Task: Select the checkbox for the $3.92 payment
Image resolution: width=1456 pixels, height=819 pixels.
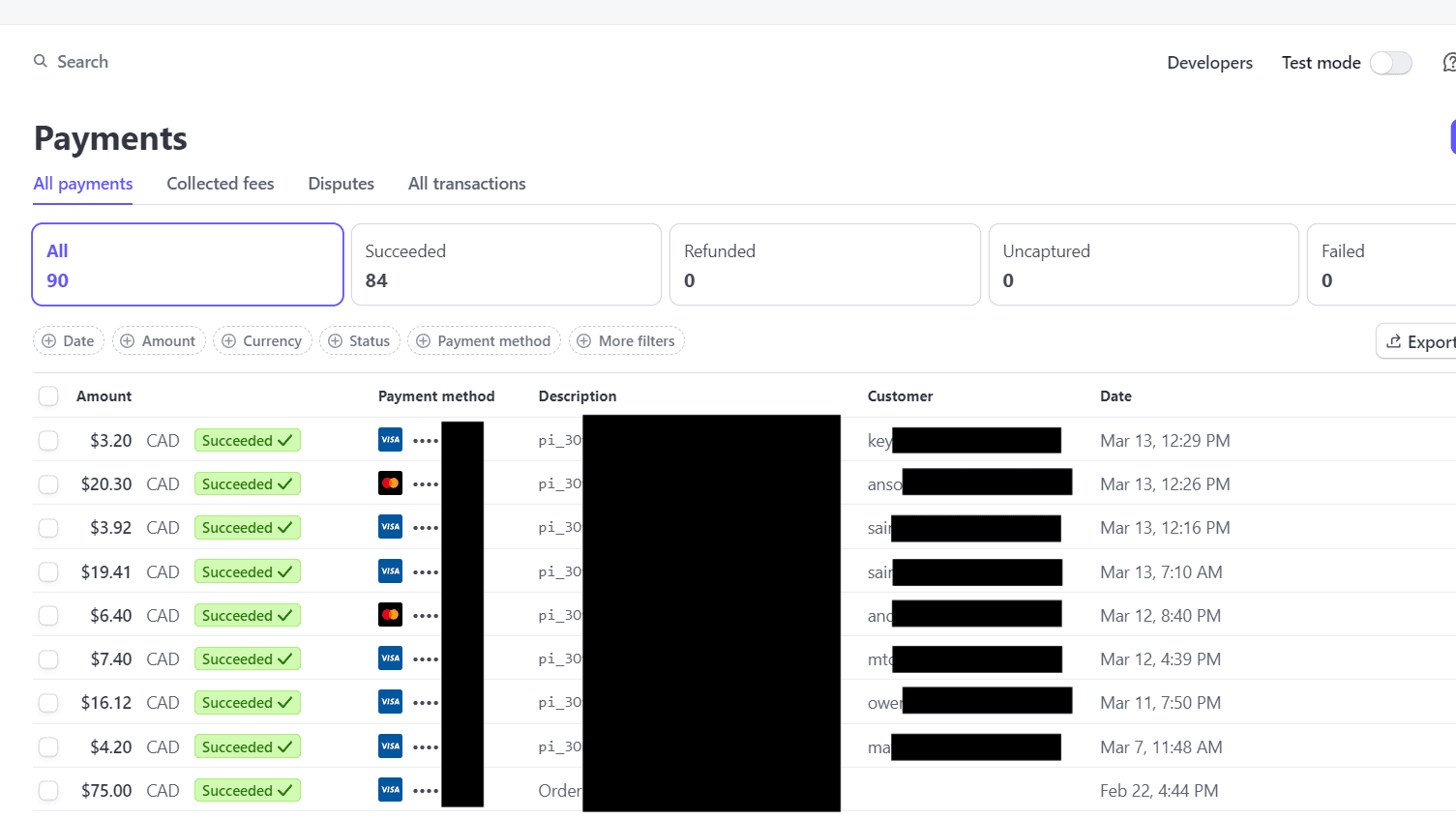Action: [x=48, y=528]
